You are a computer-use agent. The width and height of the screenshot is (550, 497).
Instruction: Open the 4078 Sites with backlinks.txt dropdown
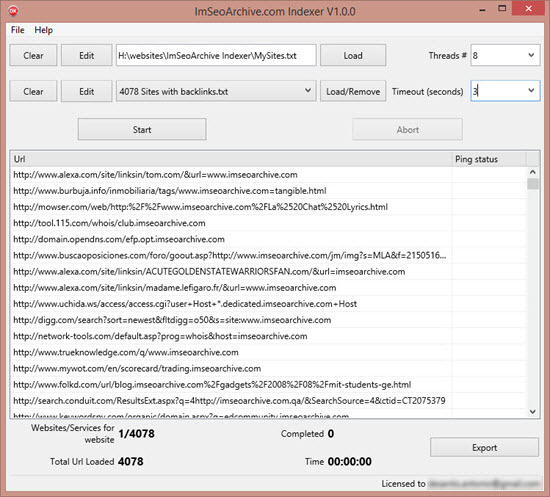tap(216, 92)
